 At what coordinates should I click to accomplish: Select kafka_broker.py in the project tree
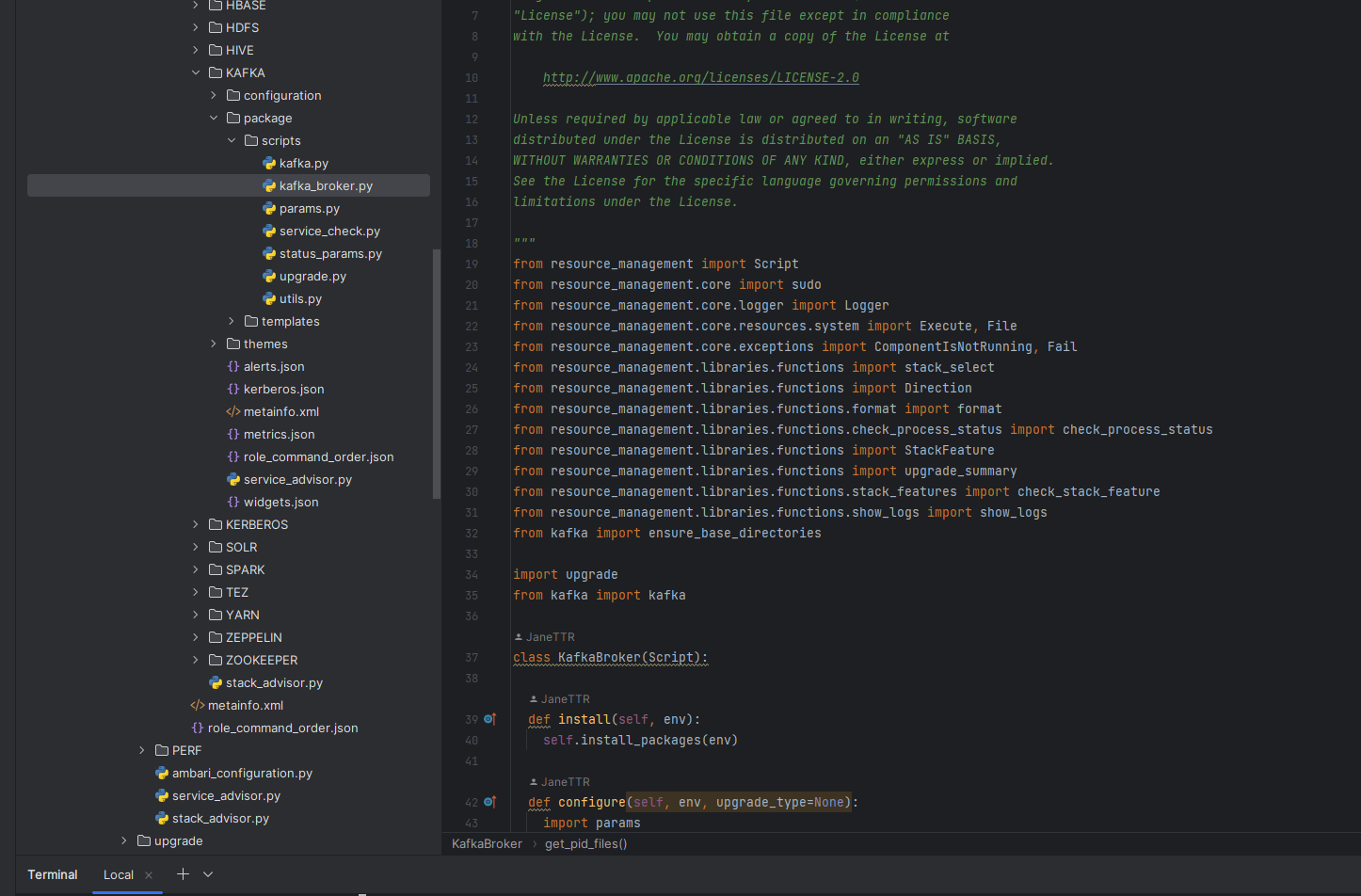[x=229, y=185]
